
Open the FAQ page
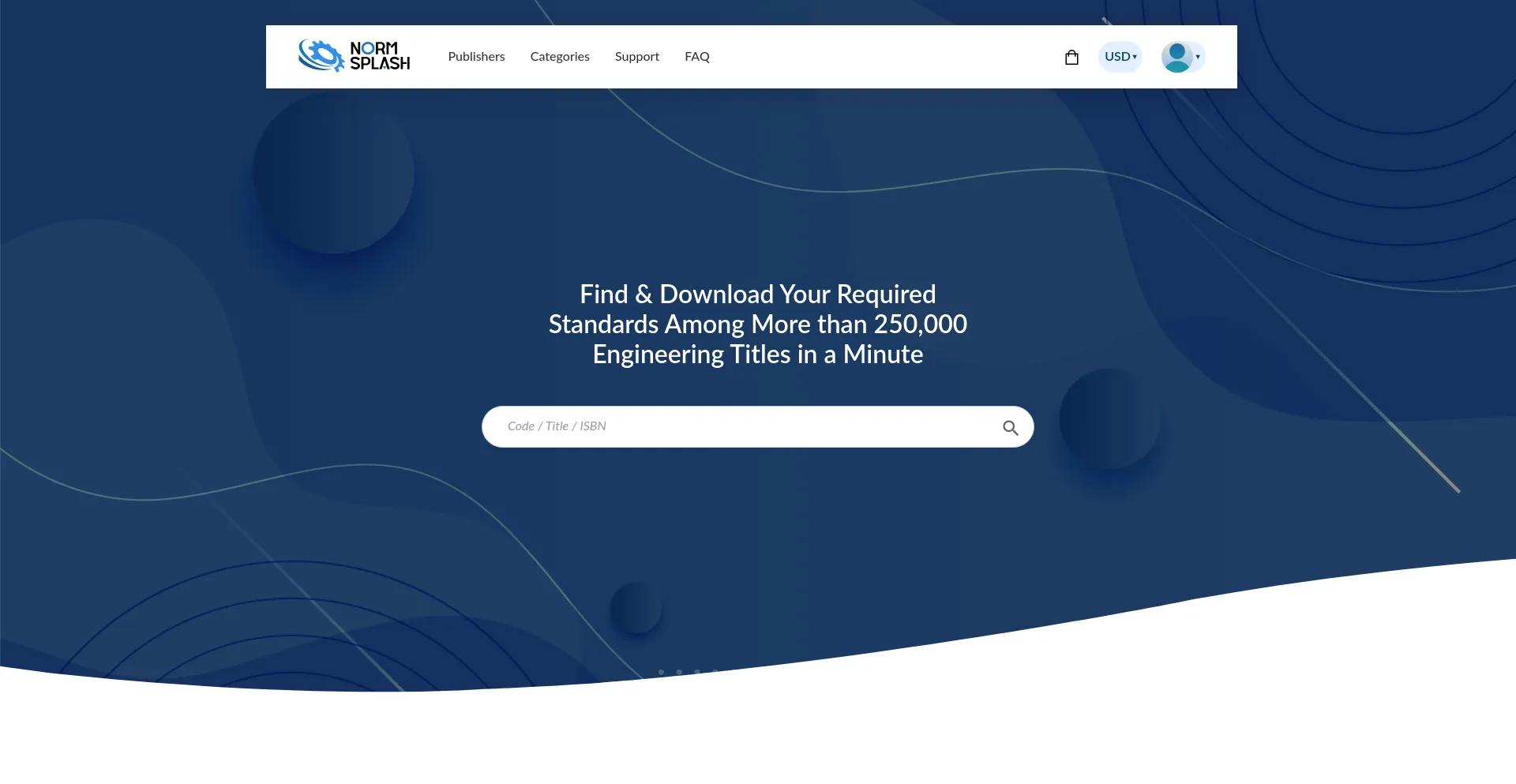click(x=696, y=57)
